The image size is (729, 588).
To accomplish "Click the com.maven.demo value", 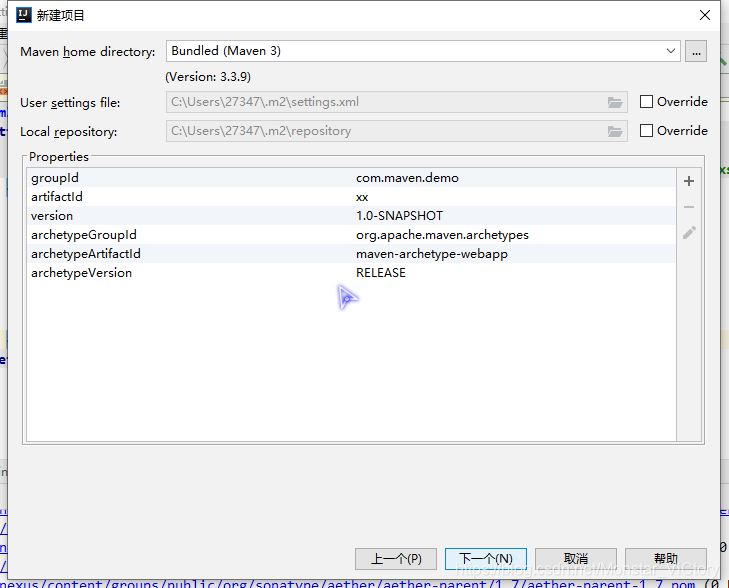I will [407, 178].
